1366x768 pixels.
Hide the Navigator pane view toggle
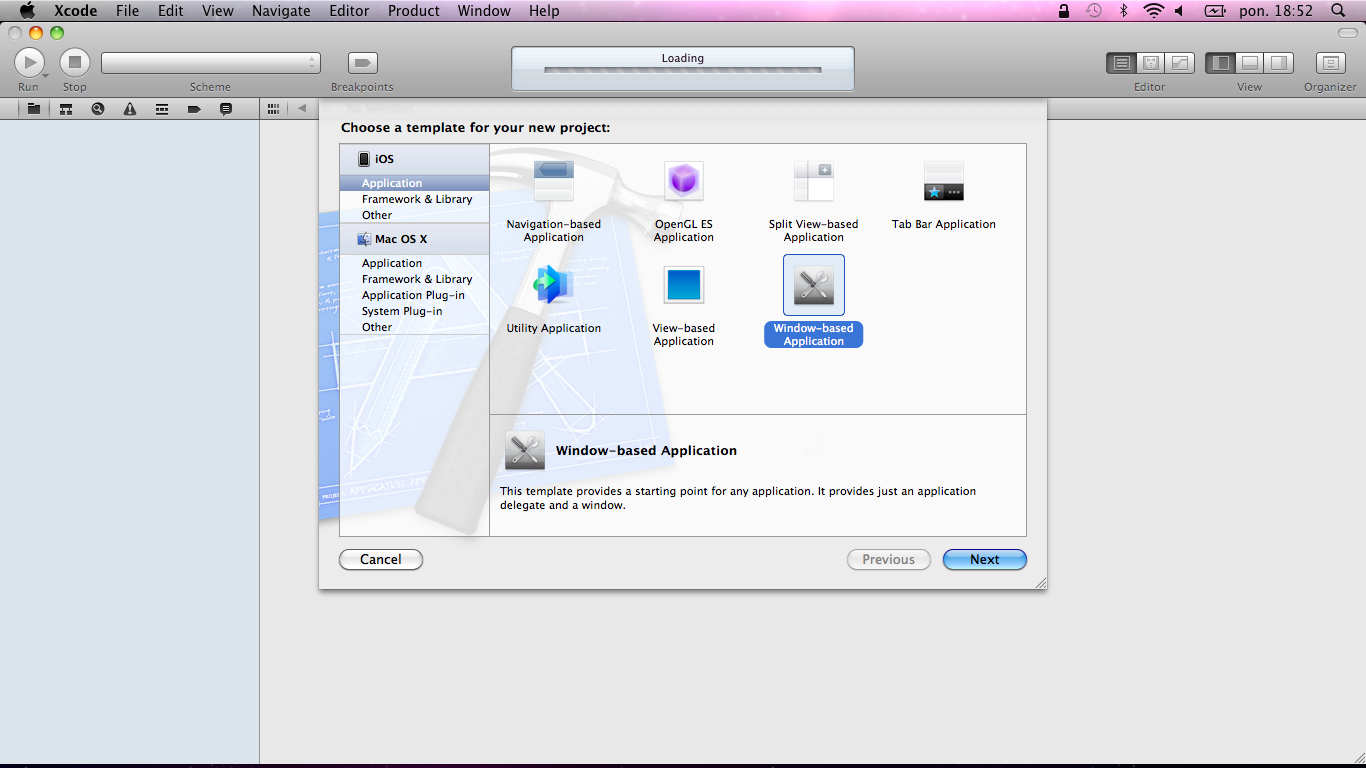(x=1220, y=63)
